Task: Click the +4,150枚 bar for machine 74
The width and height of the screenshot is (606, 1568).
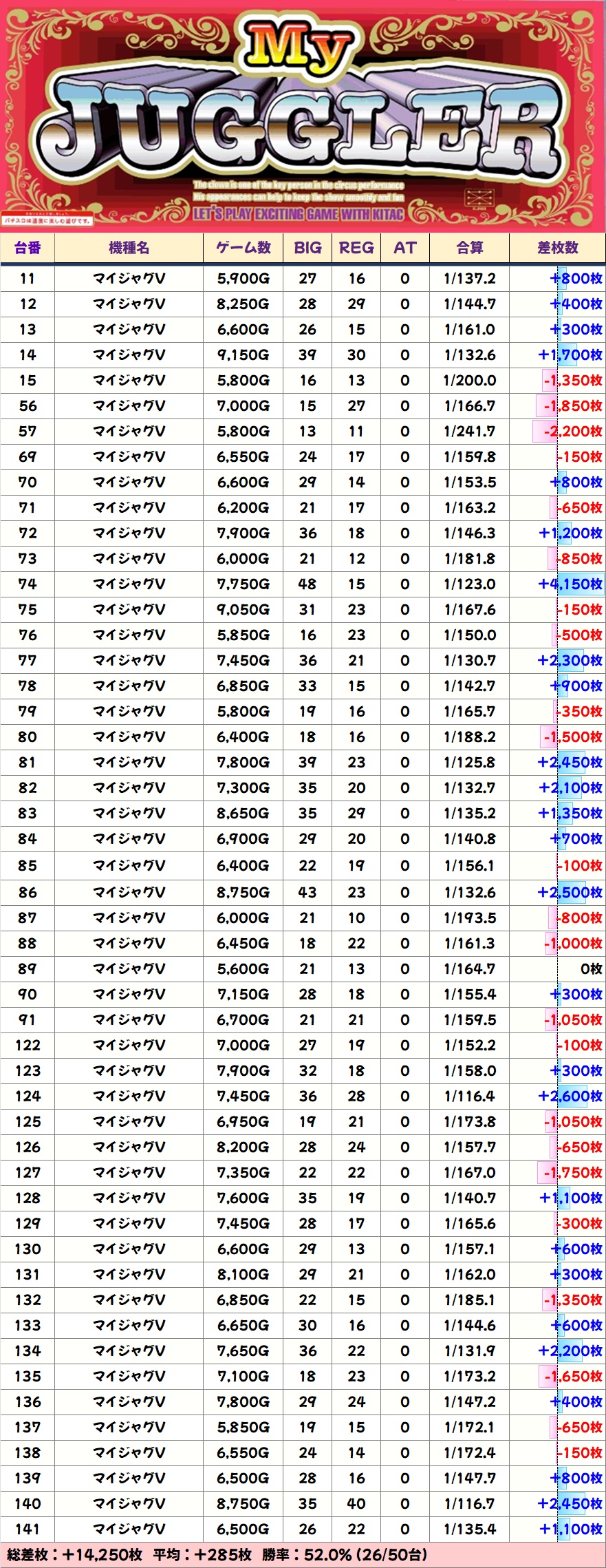Action: [570, 584]
